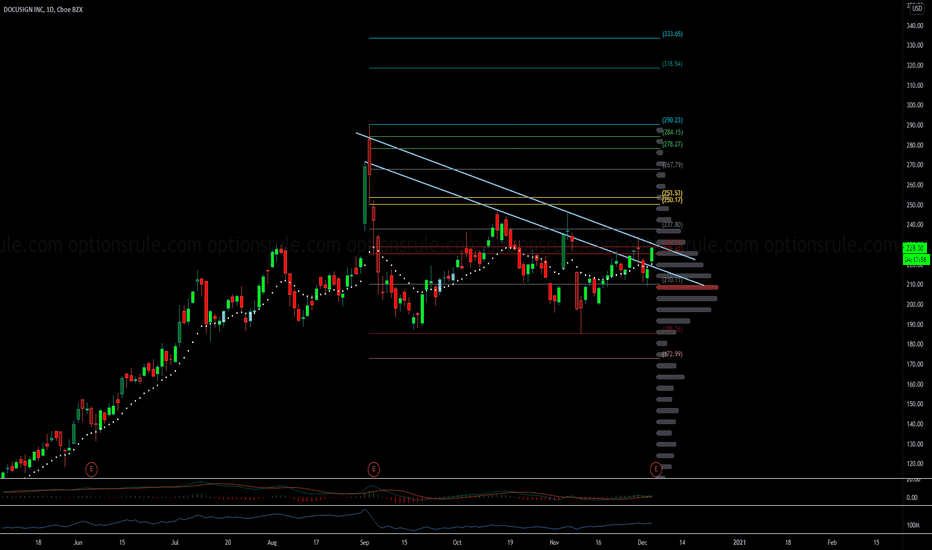Click the 200.00 price axis label

(915, 304)
